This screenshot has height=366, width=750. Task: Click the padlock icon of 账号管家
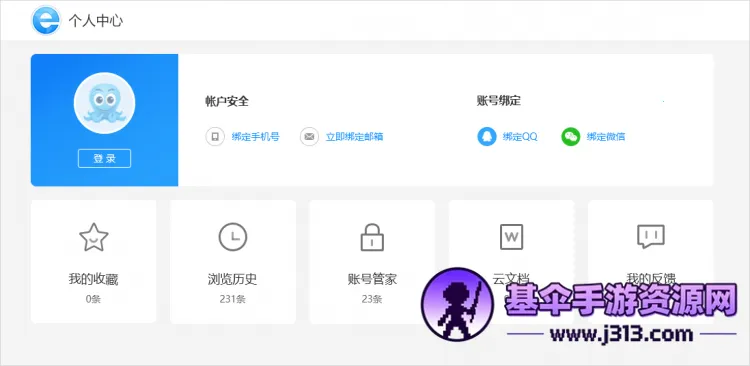[372, 237]
